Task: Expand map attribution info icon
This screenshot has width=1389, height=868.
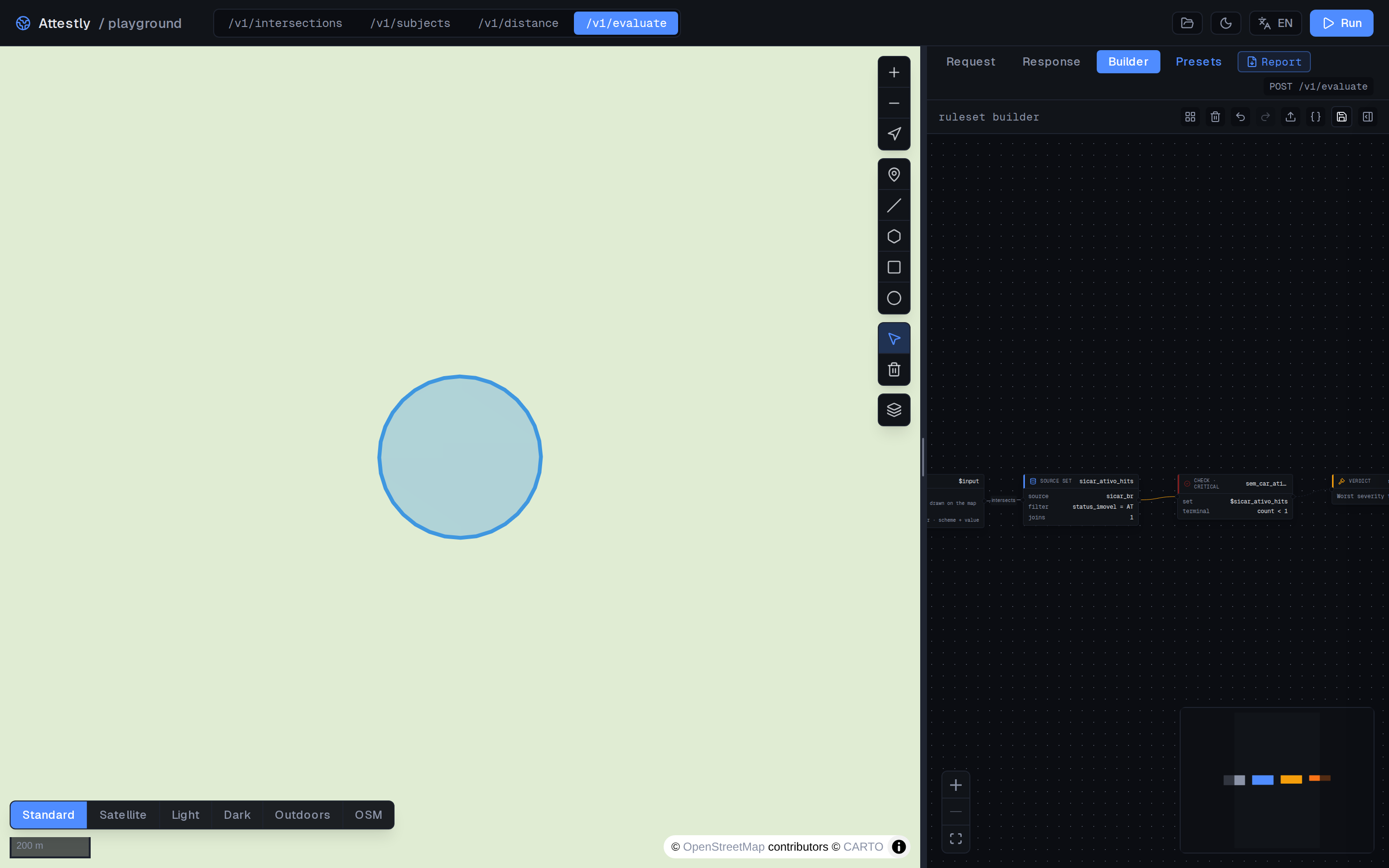Action: [x=898, y=847]
